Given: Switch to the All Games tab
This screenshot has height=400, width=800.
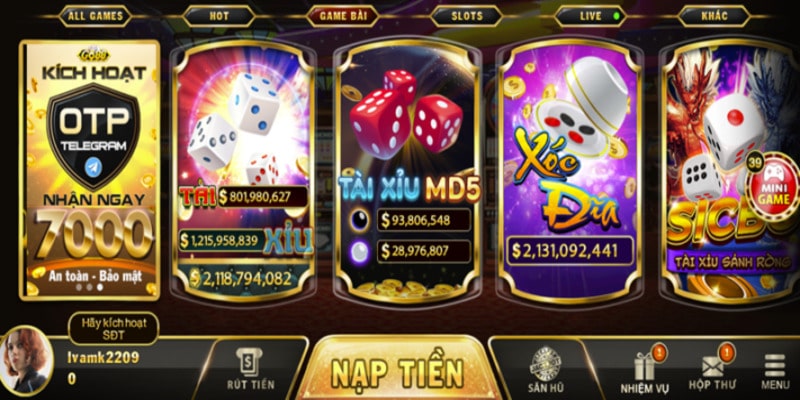Looking at the screenshot, I should pyautogui.click(x=95, y=16).
